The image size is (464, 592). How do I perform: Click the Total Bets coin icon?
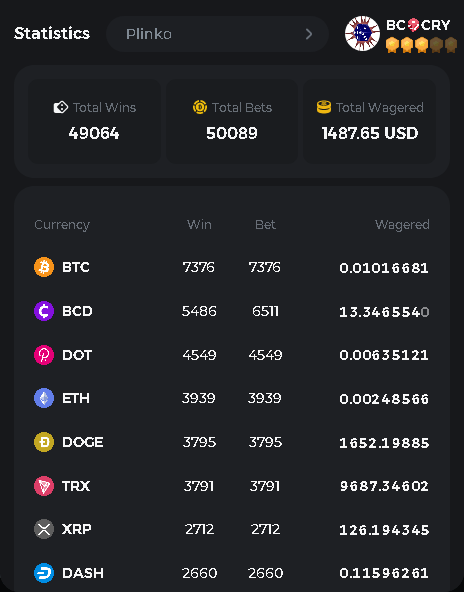[x=200, y=107]
